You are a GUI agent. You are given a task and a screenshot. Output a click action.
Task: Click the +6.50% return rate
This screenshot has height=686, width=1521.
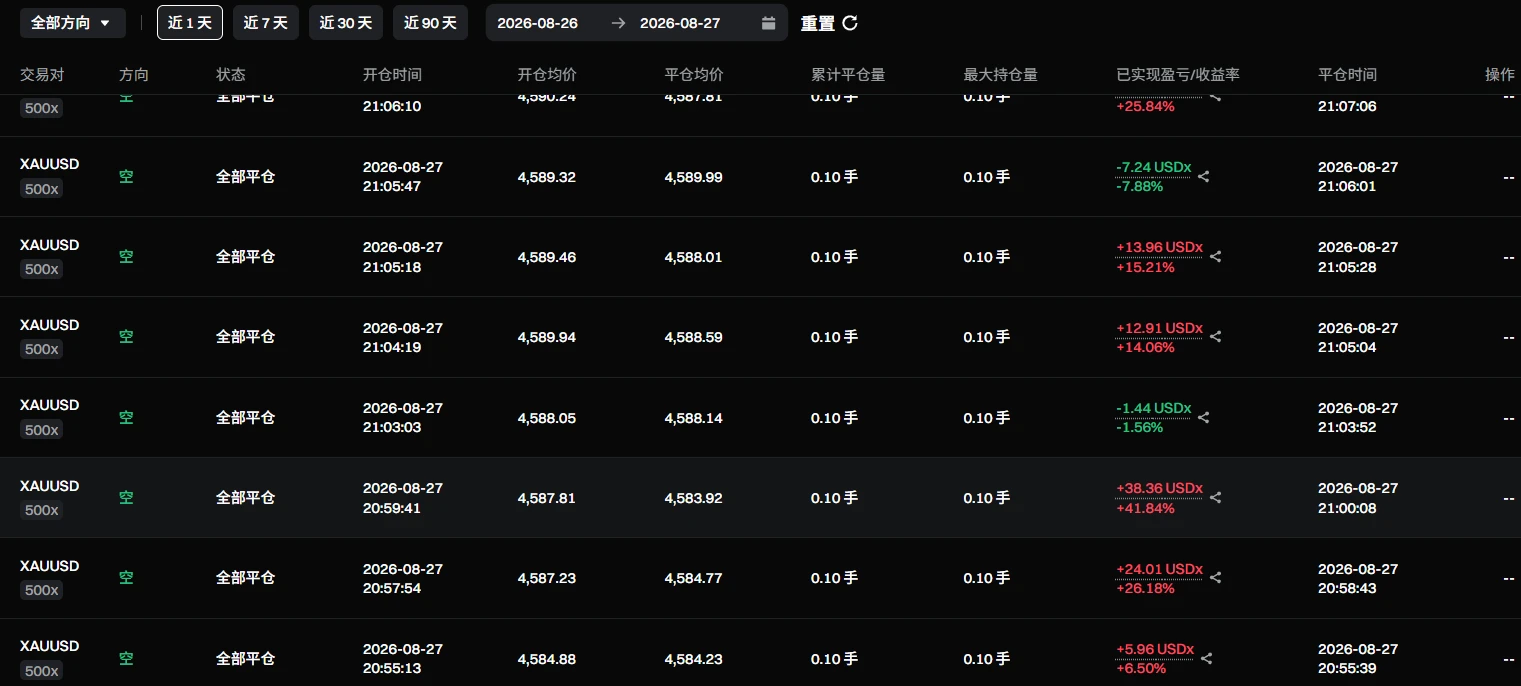1141,669
